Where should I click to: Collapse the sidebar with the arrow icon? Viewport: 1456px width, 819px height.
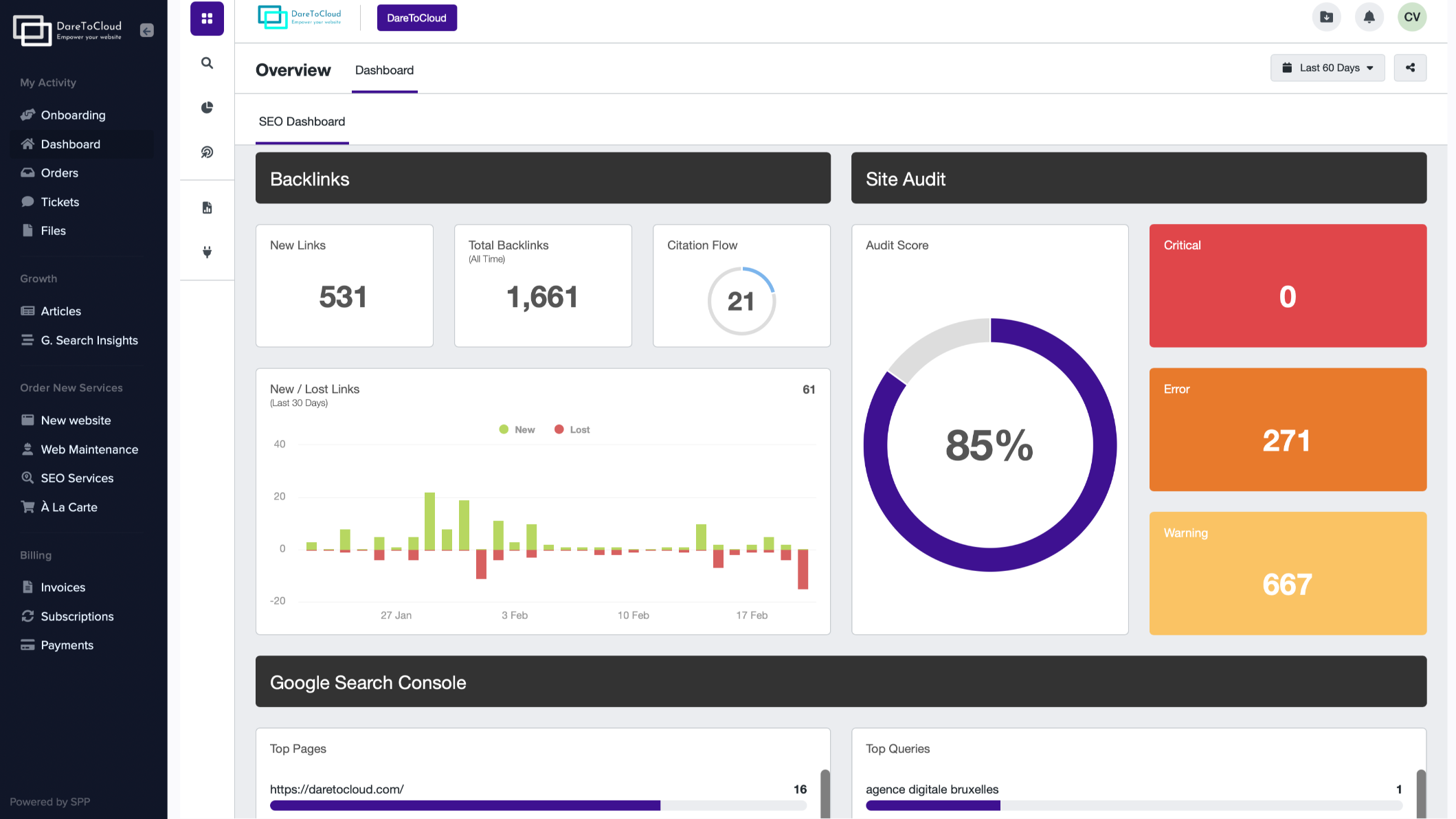point(146,30)
